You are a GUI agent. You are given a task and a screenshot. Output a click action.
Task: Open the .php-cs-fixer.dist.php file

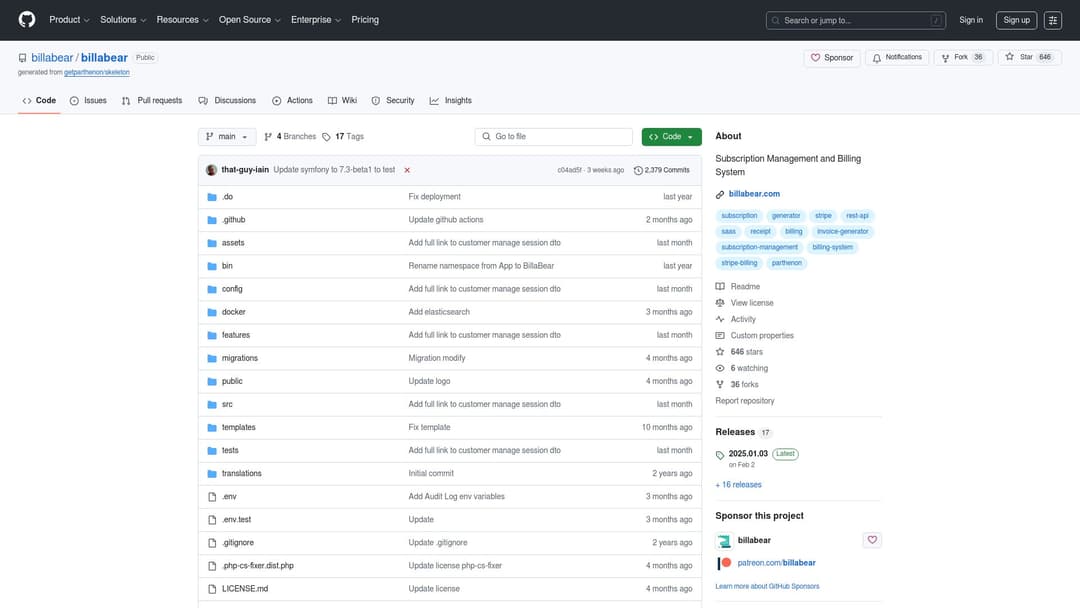click(258, 566)
